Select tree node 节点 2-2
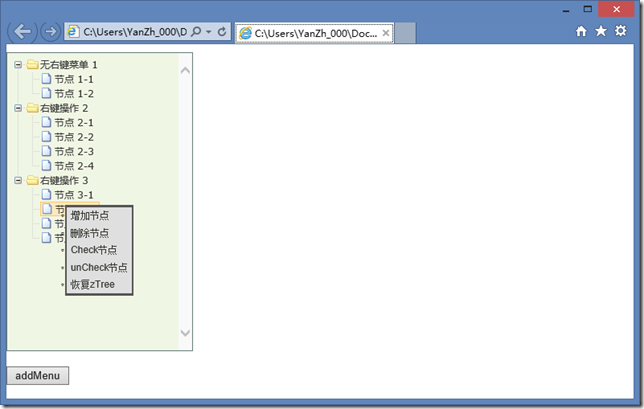Image resolution: width=644 pixels, height=409 pixels. [x=74, y=137]
